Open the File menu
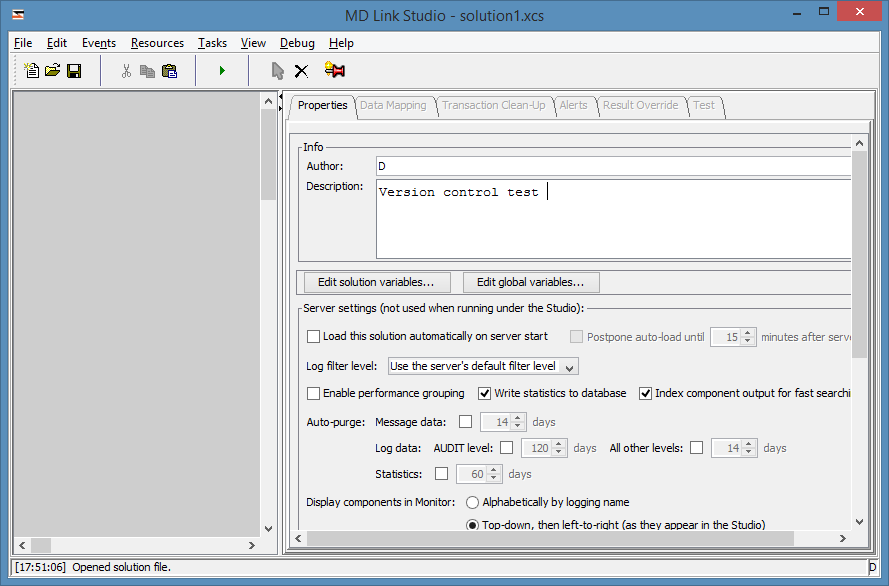Image resolution: width=889 pixels, height=586 pixels. 23,43
